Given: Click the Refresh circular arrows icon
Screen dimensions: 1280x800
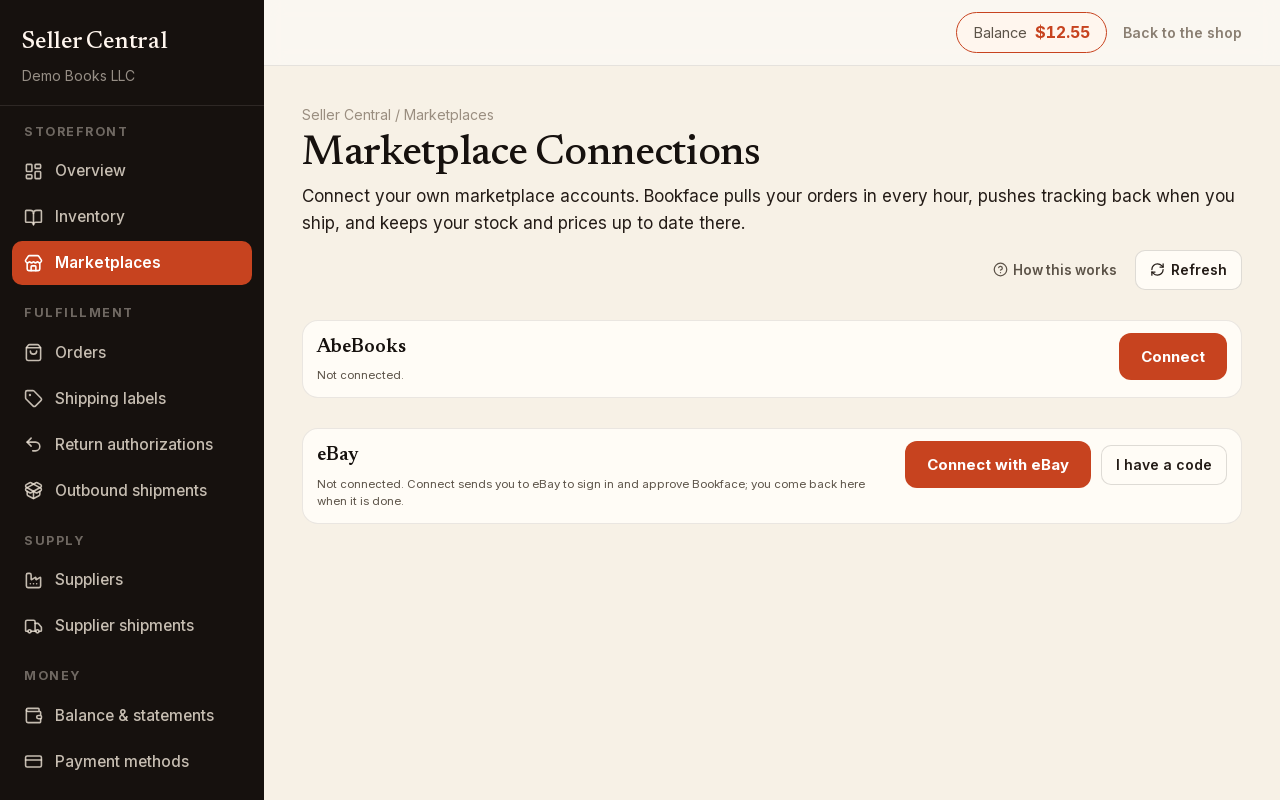Looking at the screenshot, I should click(1158, 270).
